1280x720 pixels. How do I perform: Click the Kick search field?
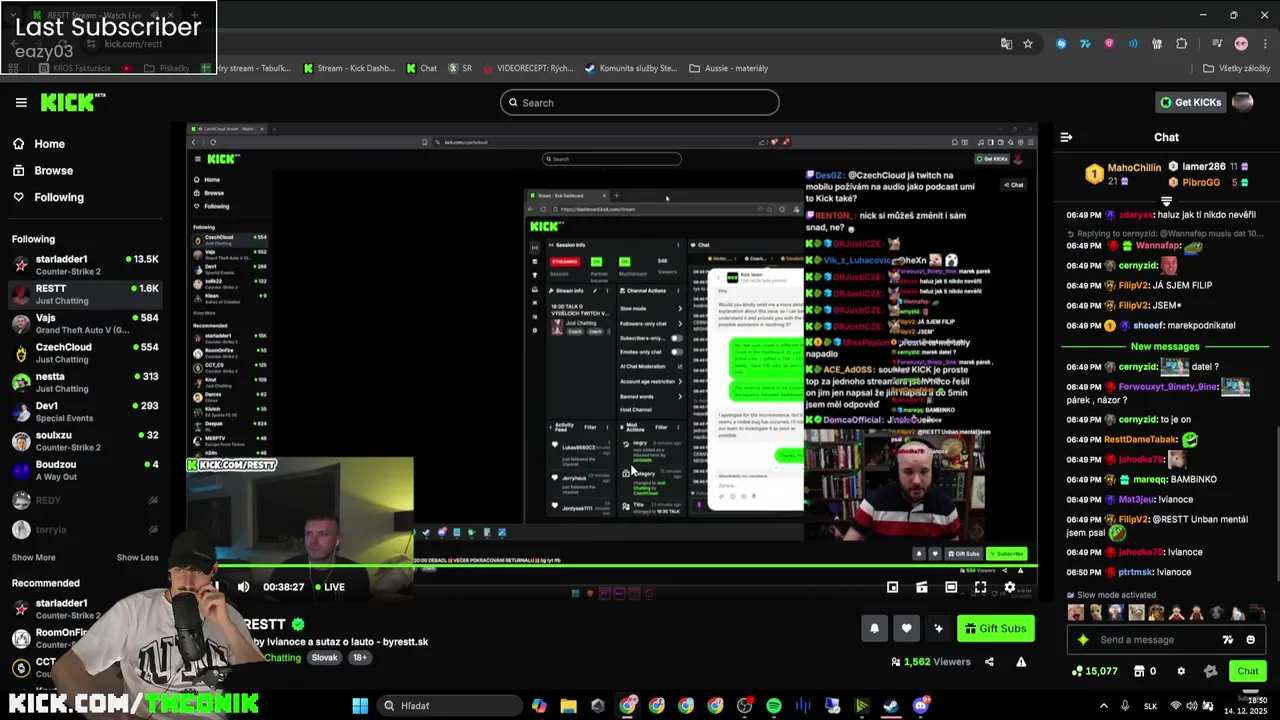(640, 102)
